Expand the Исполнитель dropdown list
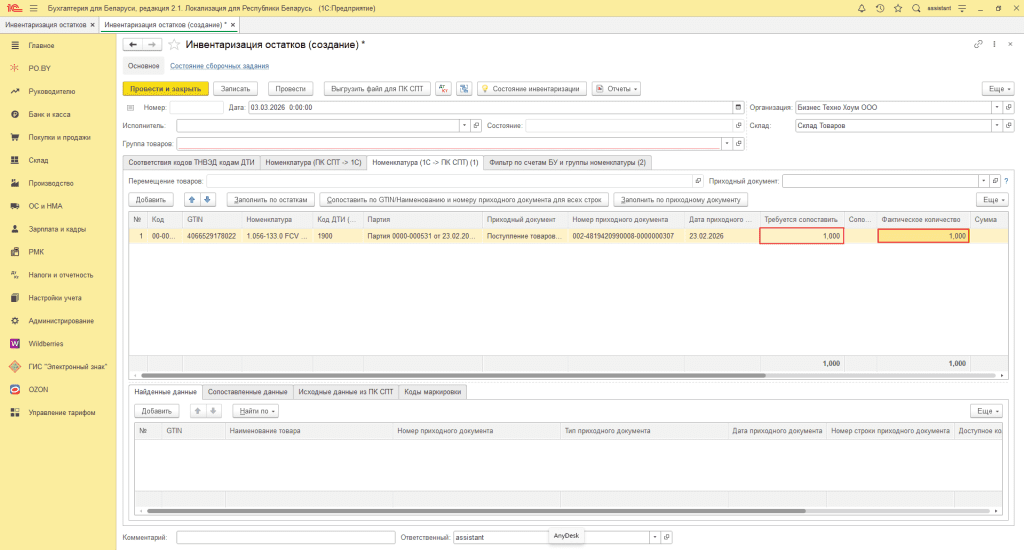The height and width of the screenshot is (550, 1024). tap(464, 126)
